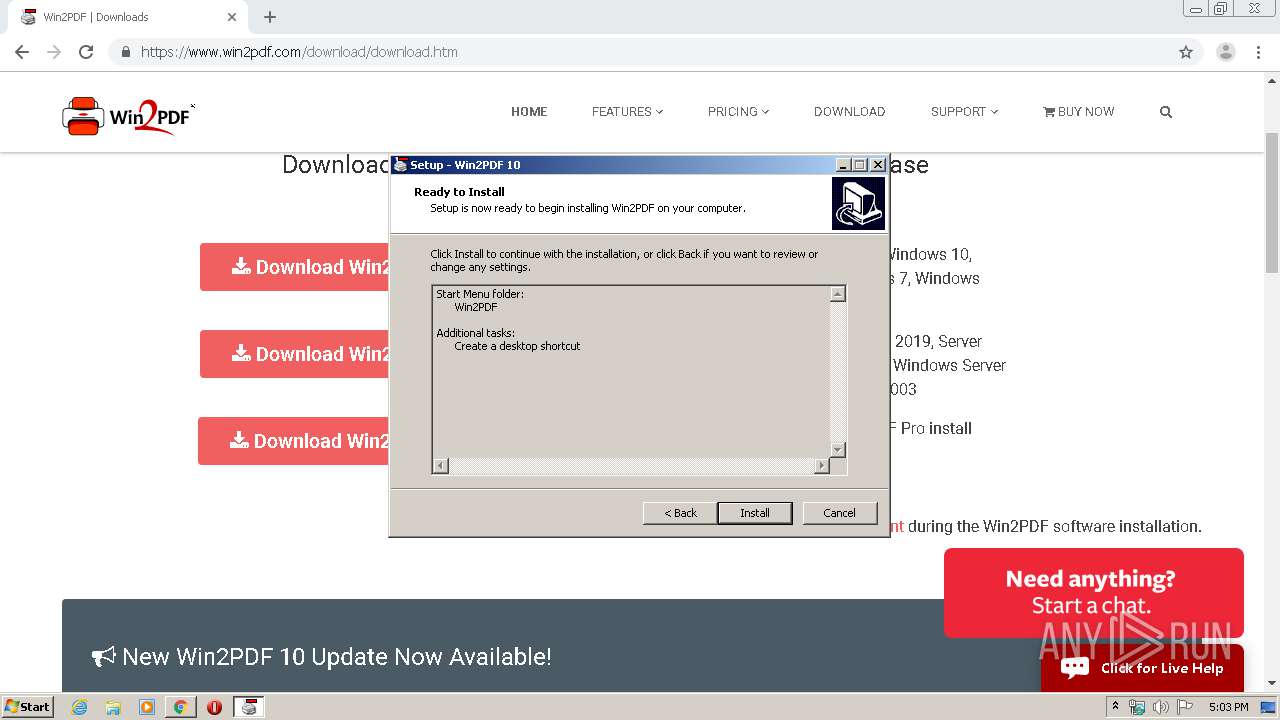Open the 'Need anything? Start a chat' box
This screenshot has height=720, width=1280.
click(x=1094, y=592)
